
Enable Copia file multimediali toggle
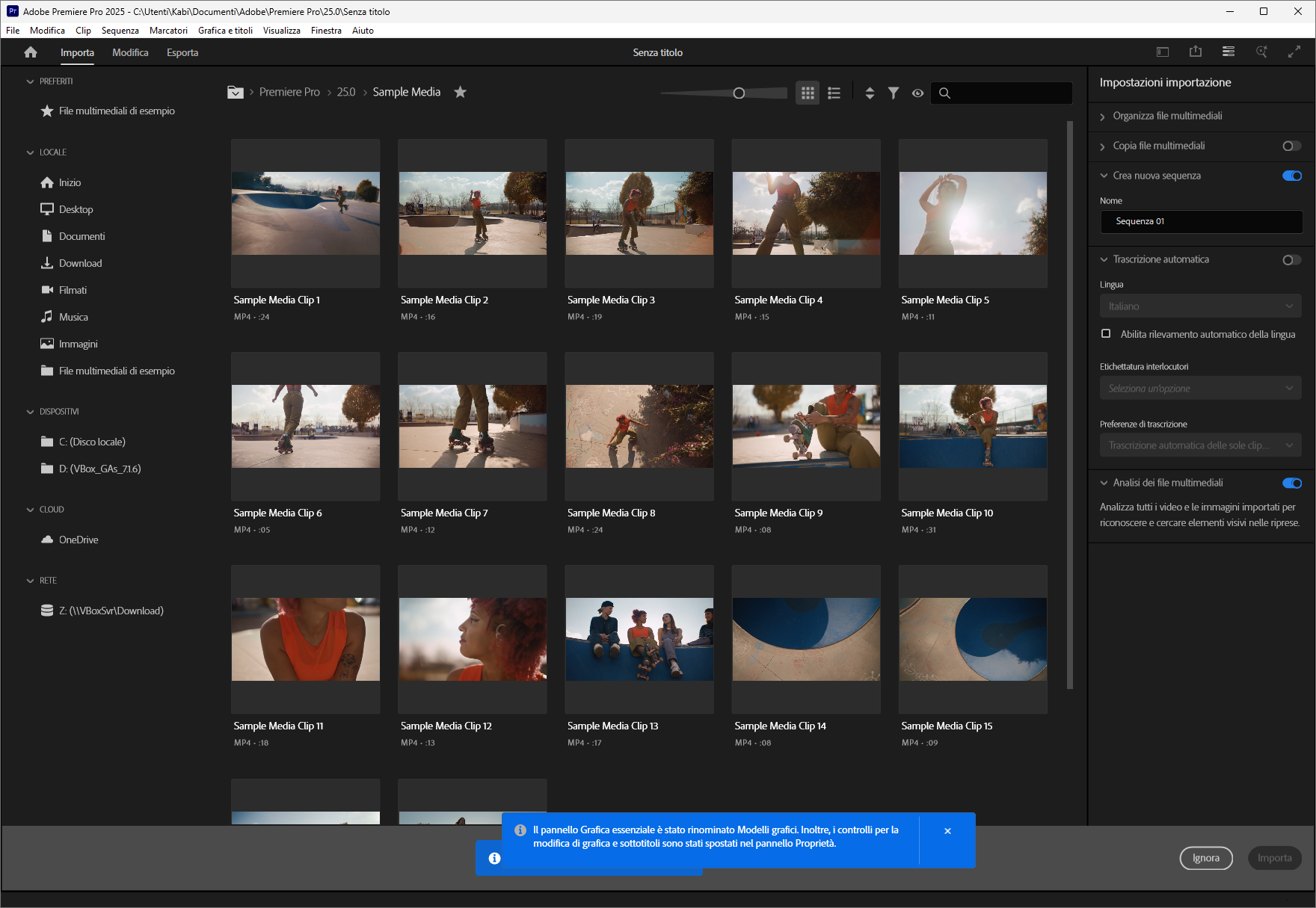(x=1291, y=146)
